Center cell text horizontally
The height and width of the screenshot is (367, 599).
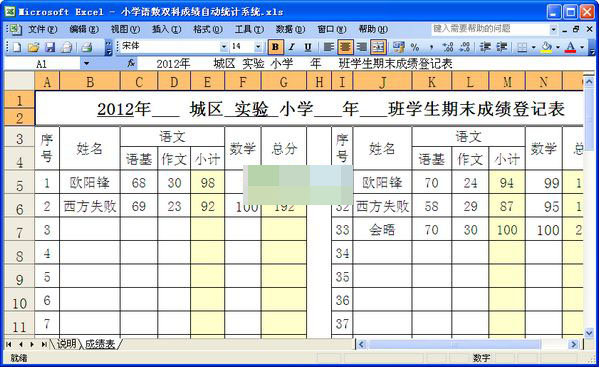(x=345, y=47)
